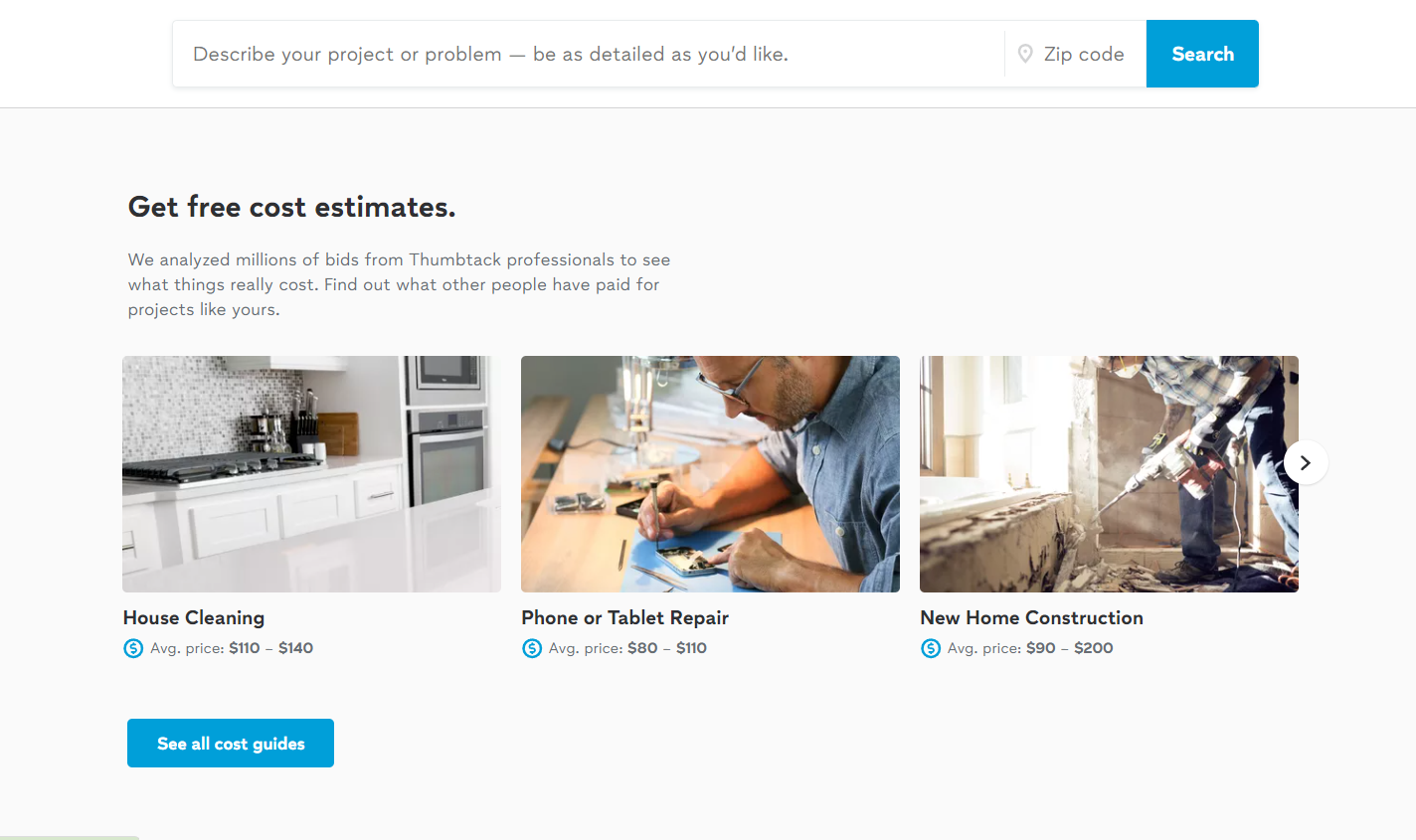This screenshot has width=1416, height=840.
Task: Click the Get free cost estimates heading
Action: (x=291, y=207)
